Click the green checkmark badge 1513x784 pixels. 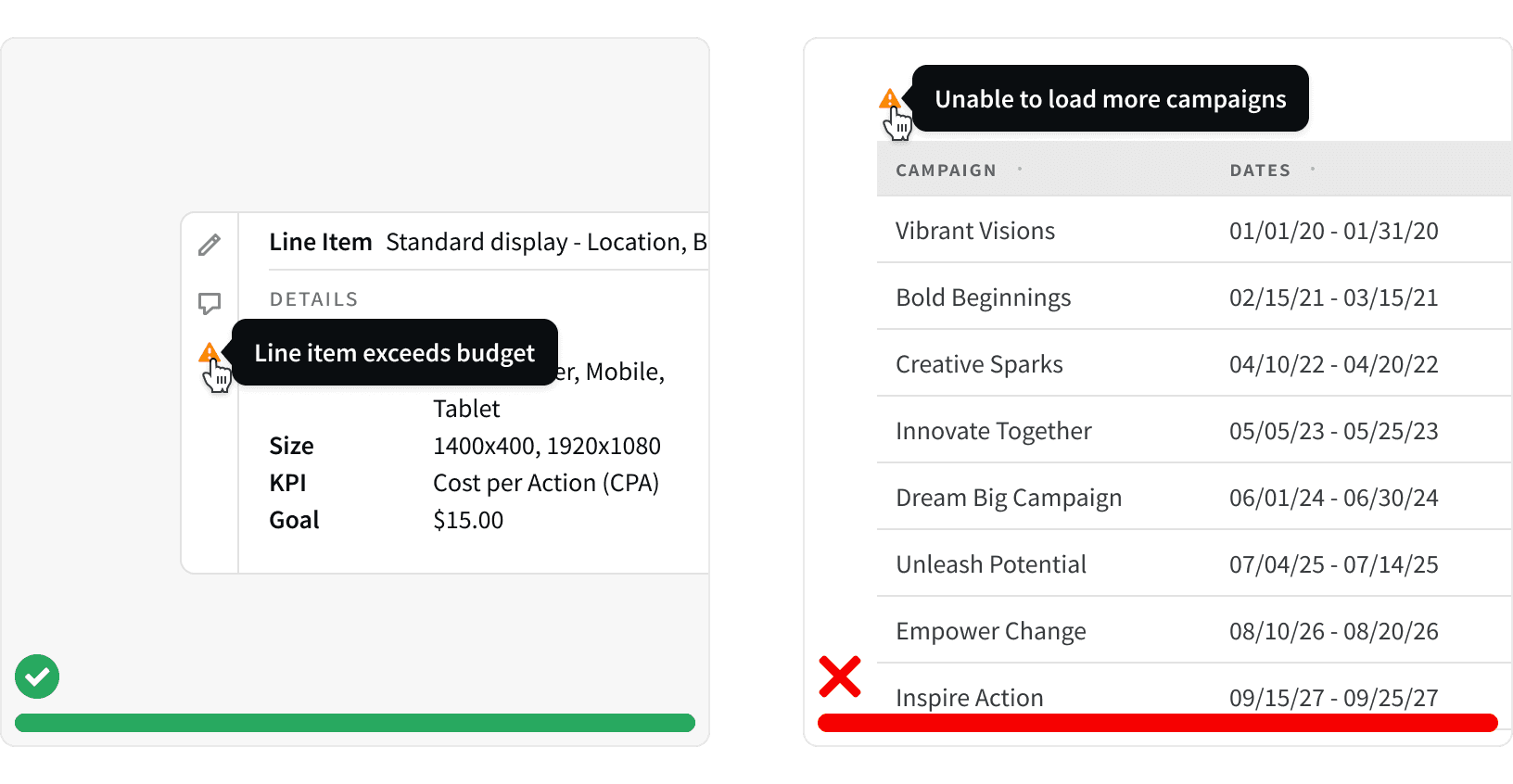tap(37, 677)
